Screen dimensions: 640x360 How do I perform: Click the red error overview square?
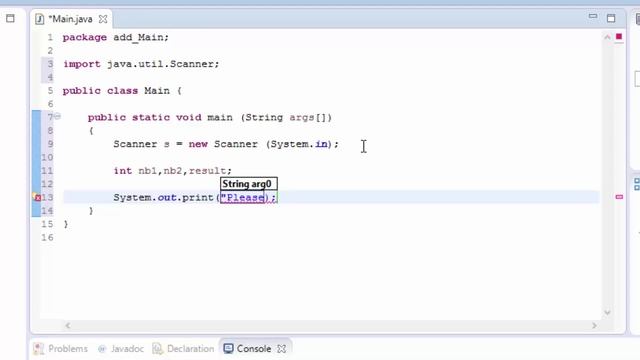click(619, 37)
